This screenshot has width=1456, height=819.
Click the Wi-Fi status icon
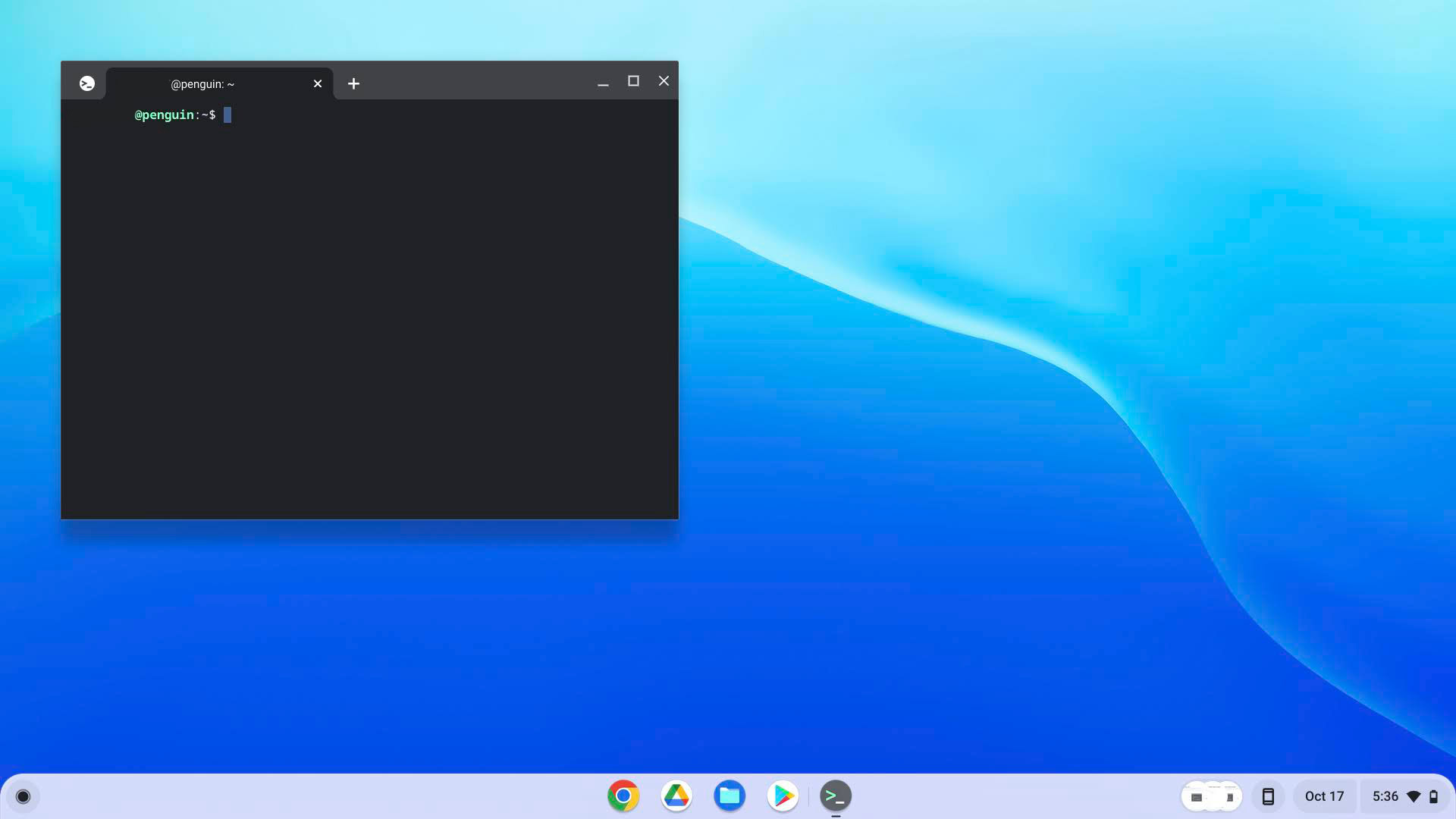[x=1414, y=796]
